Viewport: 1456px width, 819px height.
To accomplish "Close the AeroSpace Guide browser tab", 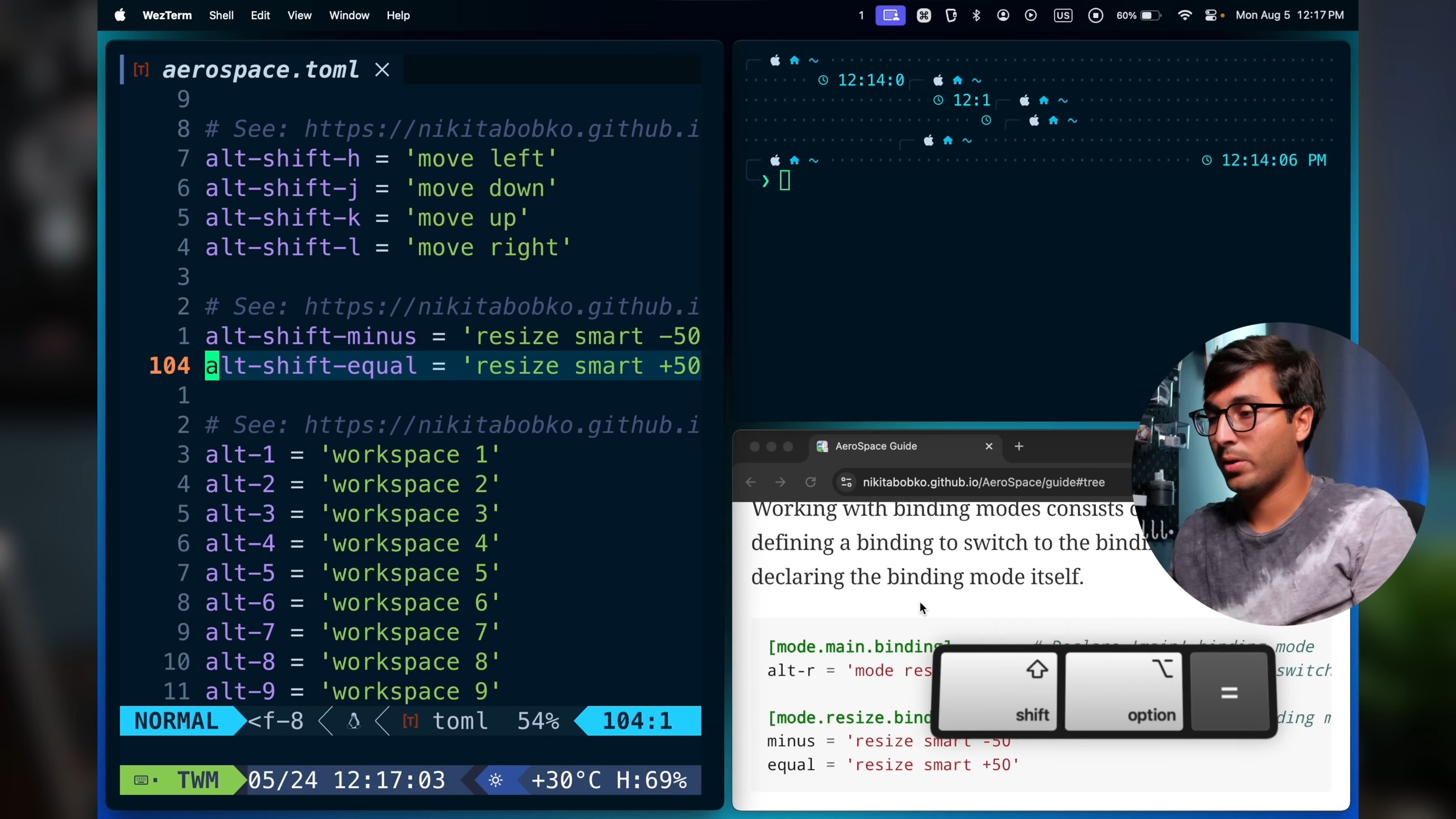I will pyautogui.click(x=988, y=446).
